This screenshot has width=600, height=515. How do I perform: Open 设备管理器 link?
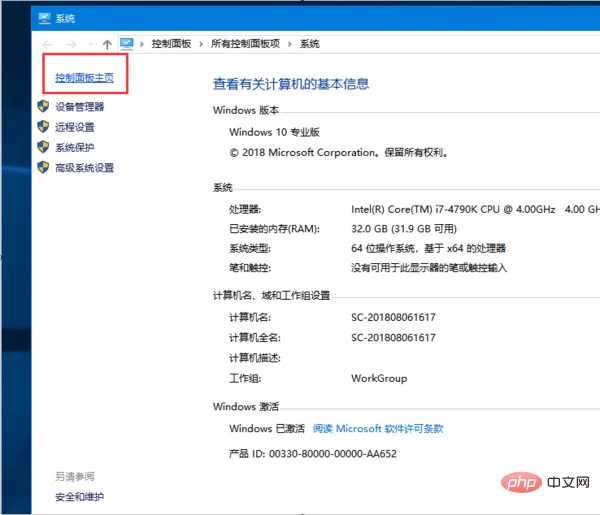tap(80, 107)
